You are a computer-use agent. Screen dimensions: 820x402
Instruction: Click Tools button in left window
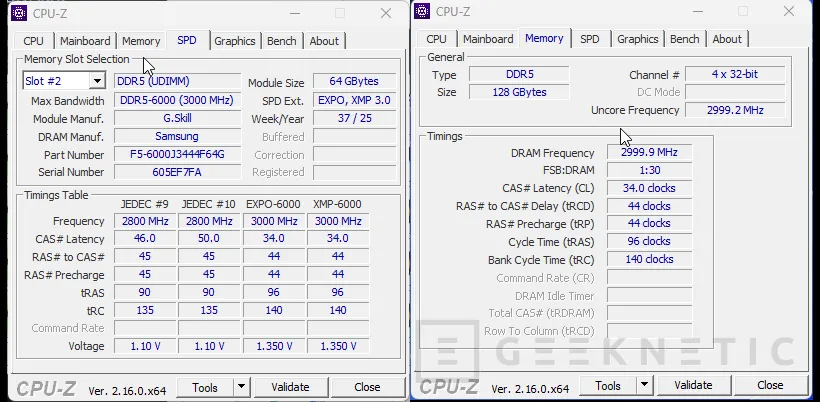pyautogui.click(x=205, y=387)
